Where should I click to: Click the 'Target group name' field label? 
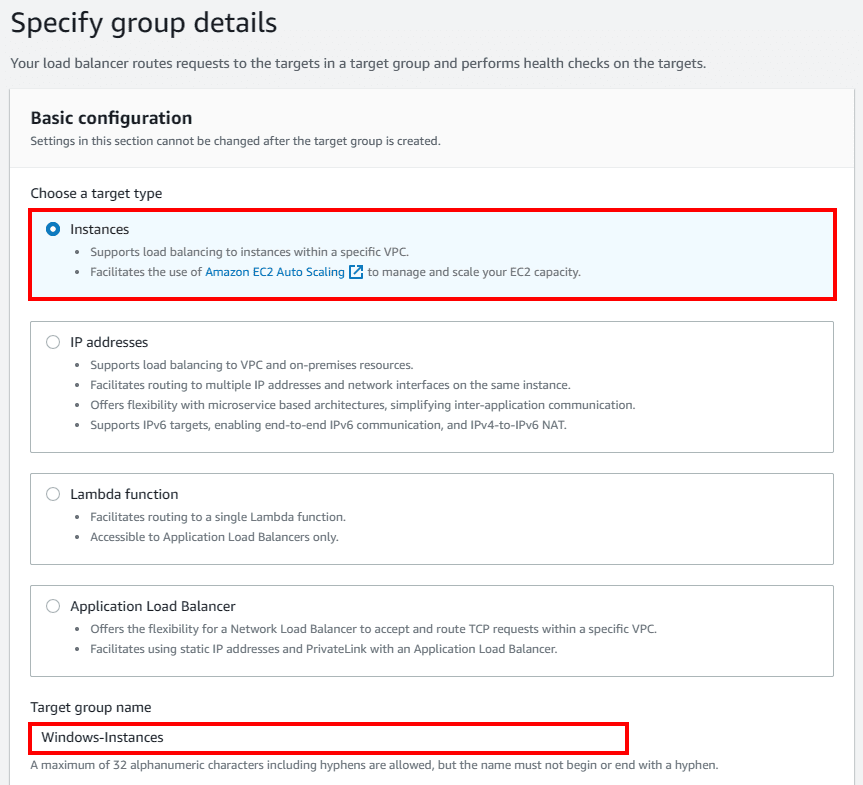91,707
